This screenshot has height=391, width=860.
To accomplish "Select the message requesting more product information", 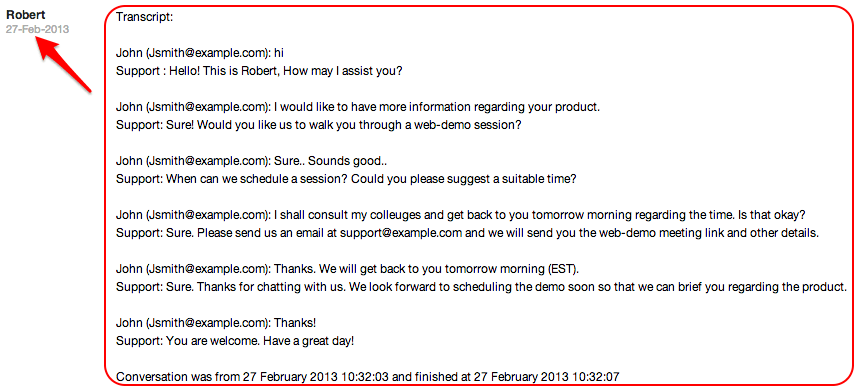I will tap(358, 107).
